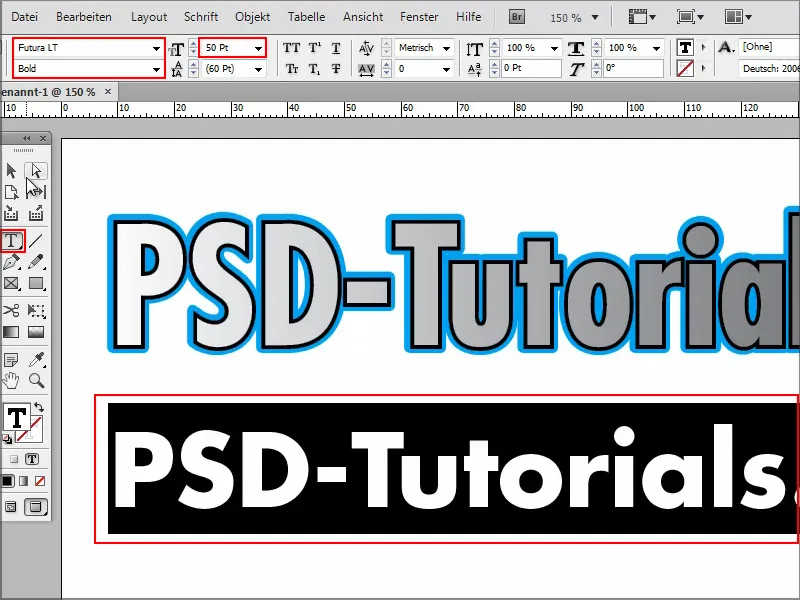Screen dimensions: 800x600
Task: Open the vertical scale 100 % dropdown
Action: point(554,48)
